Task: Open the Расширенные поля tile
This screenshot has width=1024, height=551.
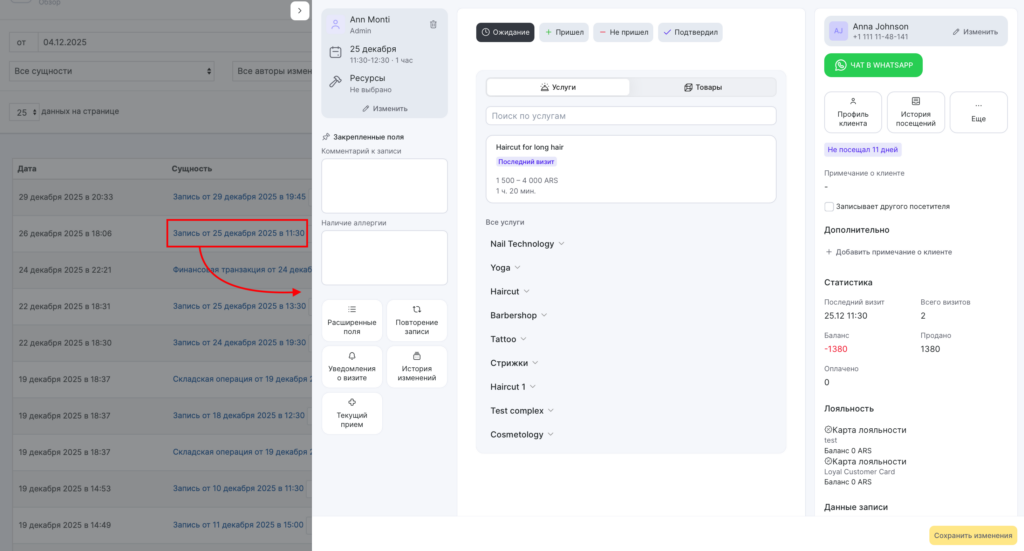Action: pyautogui.click(x=352, y=320)
